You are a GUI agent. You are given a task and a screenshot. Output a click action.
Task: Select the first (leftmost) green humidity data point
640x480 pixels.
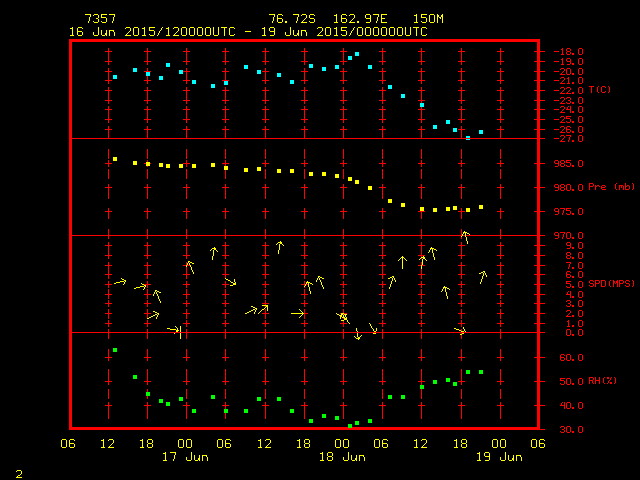tap(115, 350)
